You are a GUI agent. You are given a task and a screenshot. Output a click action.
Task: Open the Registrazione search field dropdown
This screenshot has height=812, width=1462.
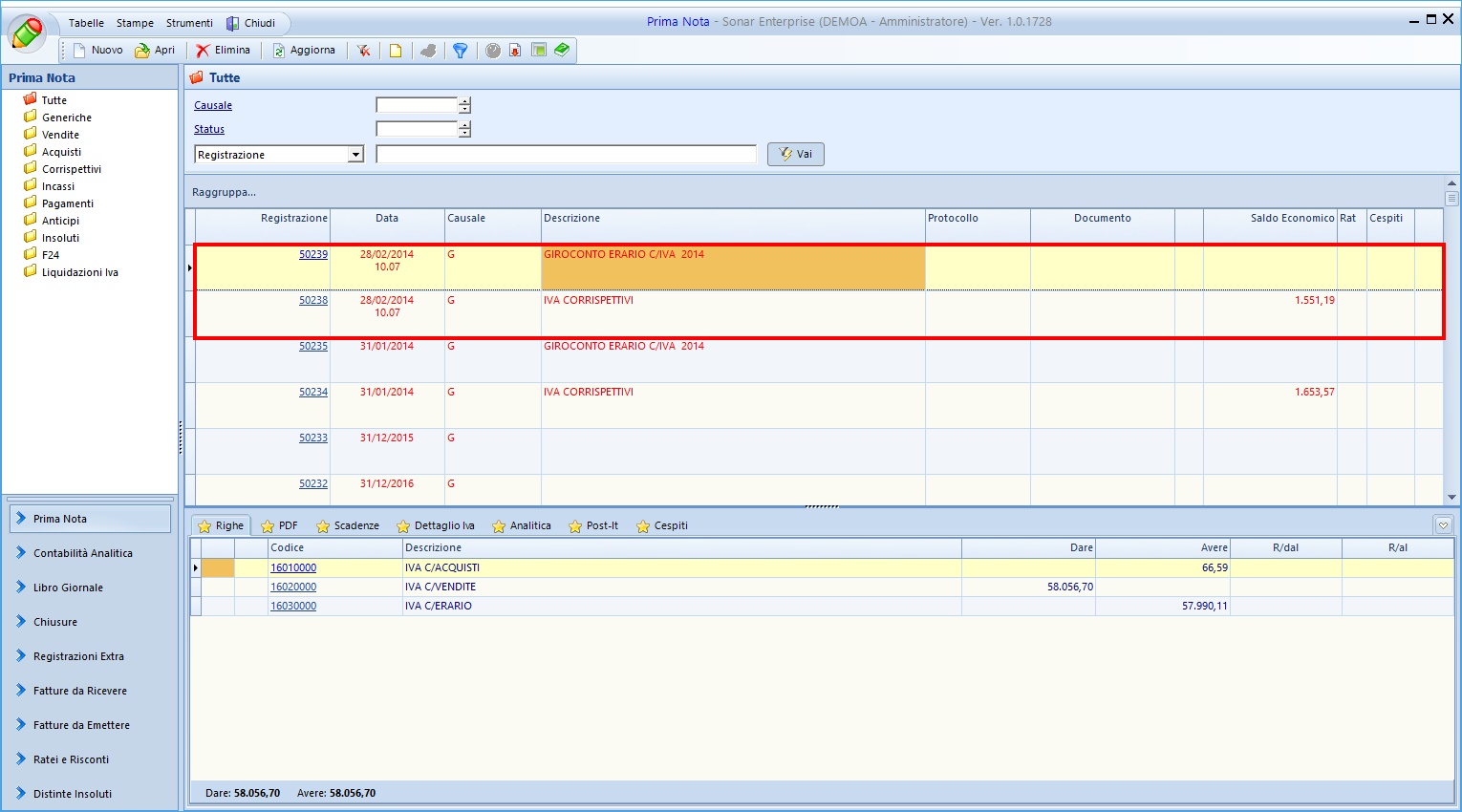355,155
